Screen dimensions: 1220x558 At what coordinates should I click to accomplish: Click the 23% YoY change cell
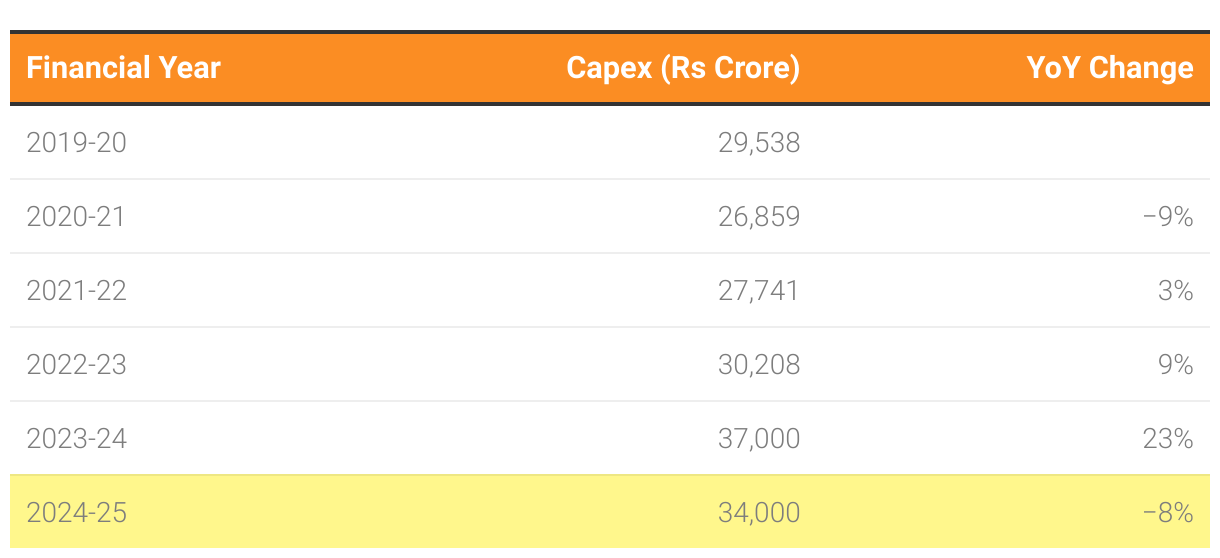tap(1168, 439)
